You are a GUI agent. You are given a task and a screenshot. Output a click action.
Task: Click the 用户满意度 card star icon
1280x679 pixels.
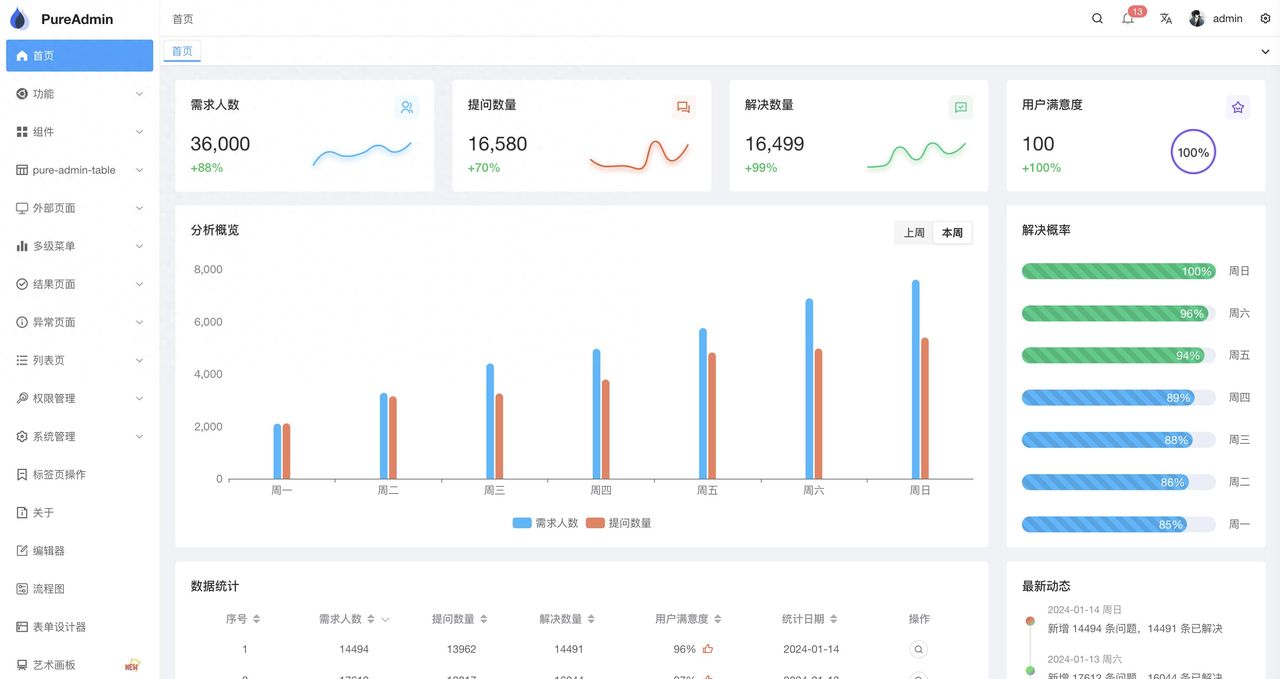1238,107
